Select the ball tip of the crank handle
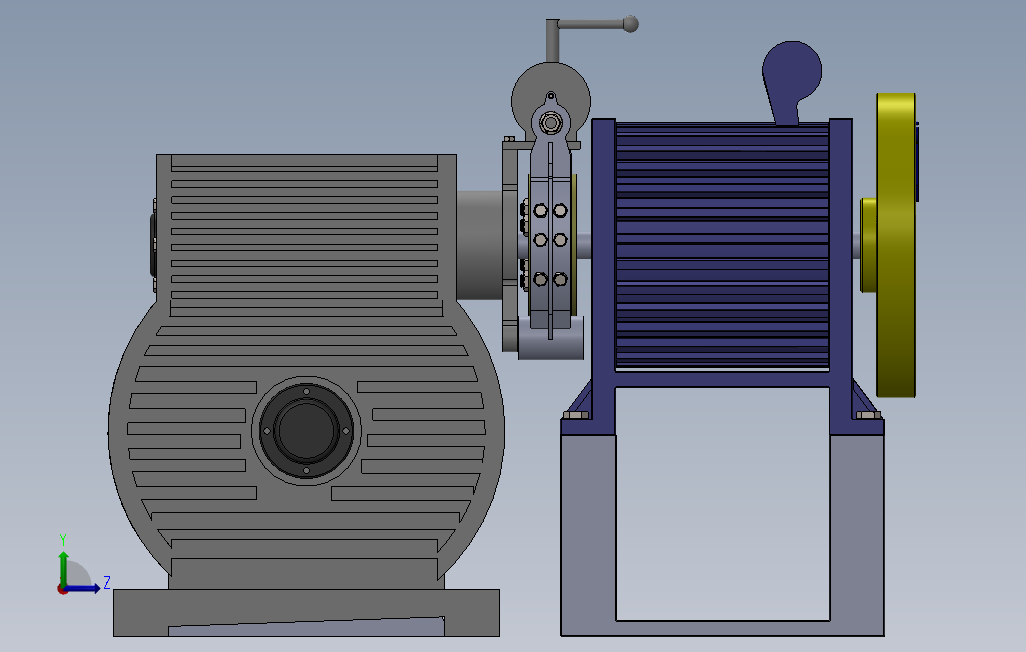 (x=630, y=24)
